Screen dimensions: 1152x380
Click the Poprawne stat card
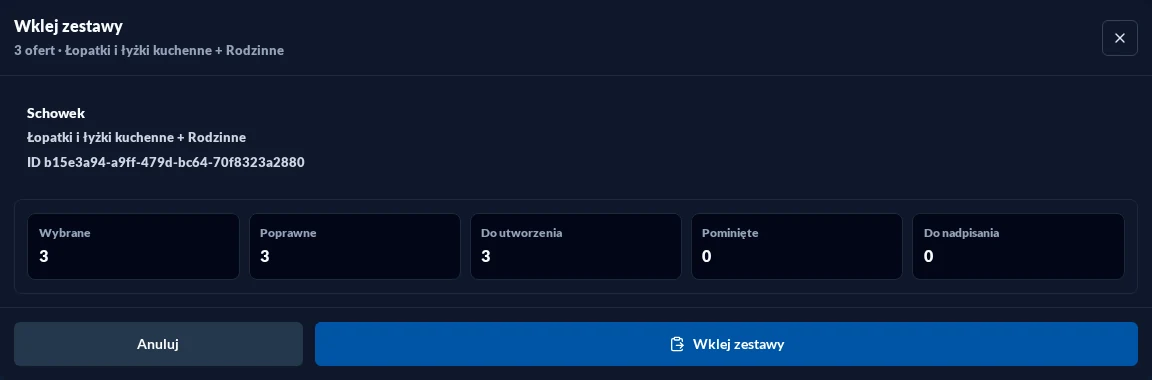click(355, 246)
